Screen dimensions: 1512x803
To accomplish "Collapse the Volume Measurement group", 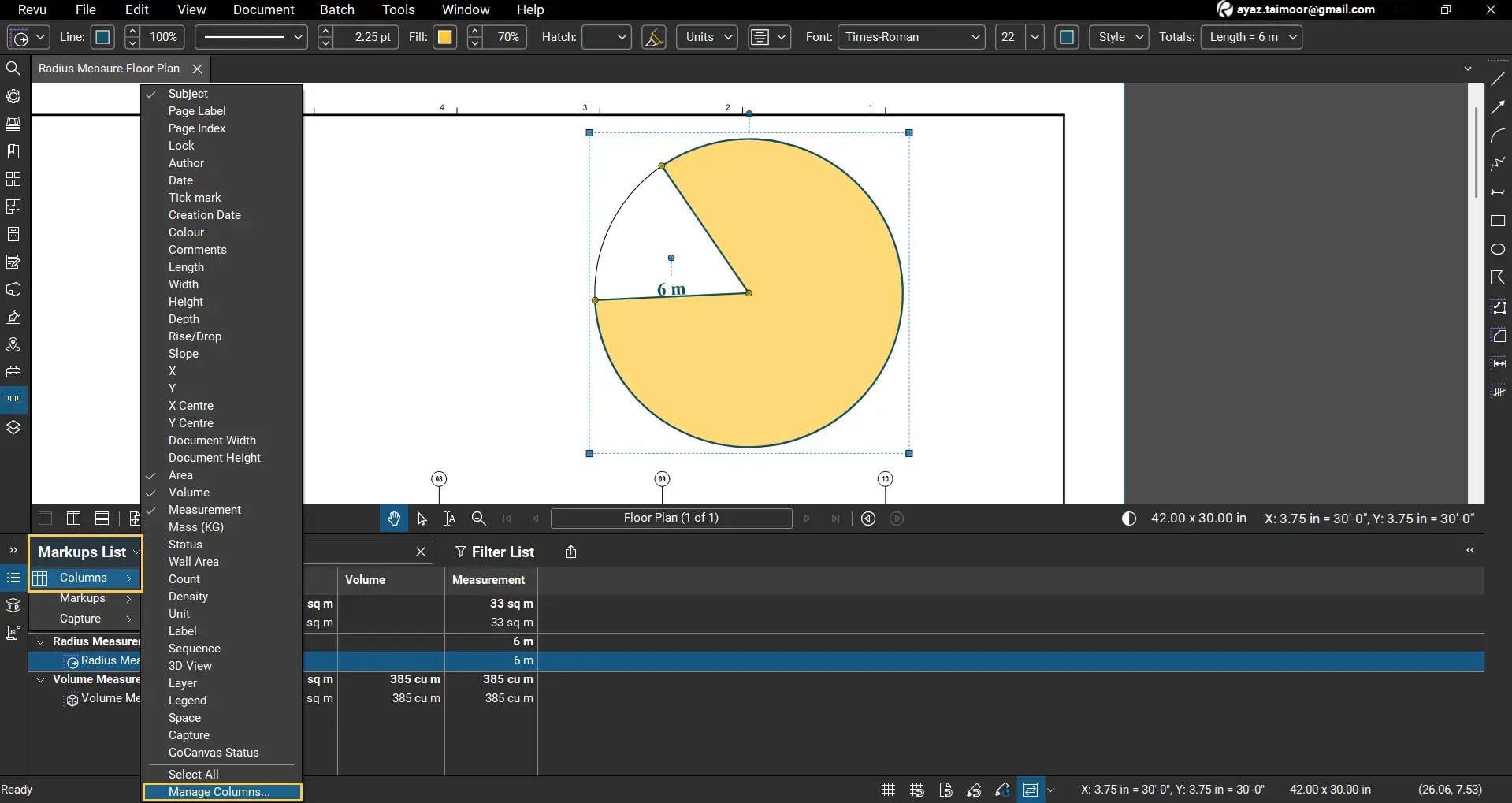I will pos(41,679).
